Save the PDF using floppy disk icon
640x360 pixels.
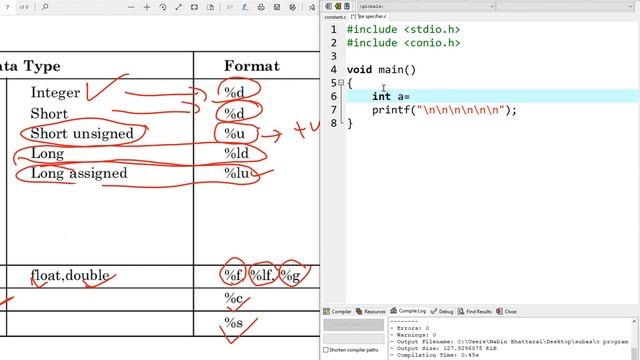pyautogui.click(x=277, y=7)
